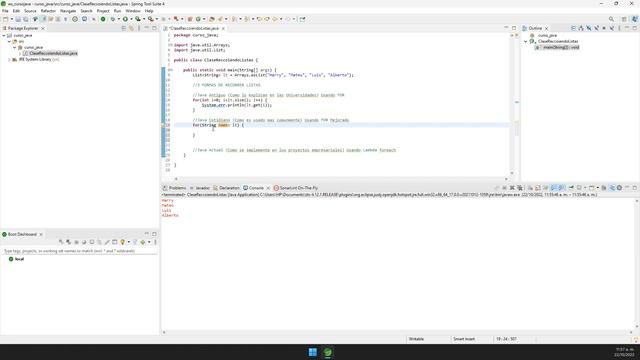This screenshot has width=640, height=360.
Task: Click the External Tools toolbar icon
Action: (151, 19)
